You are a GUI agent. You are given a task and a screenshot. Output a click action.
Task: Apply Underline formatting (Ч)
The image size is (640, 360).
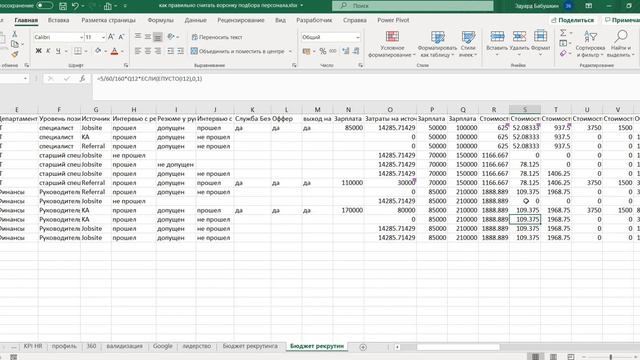click(58, 51)
